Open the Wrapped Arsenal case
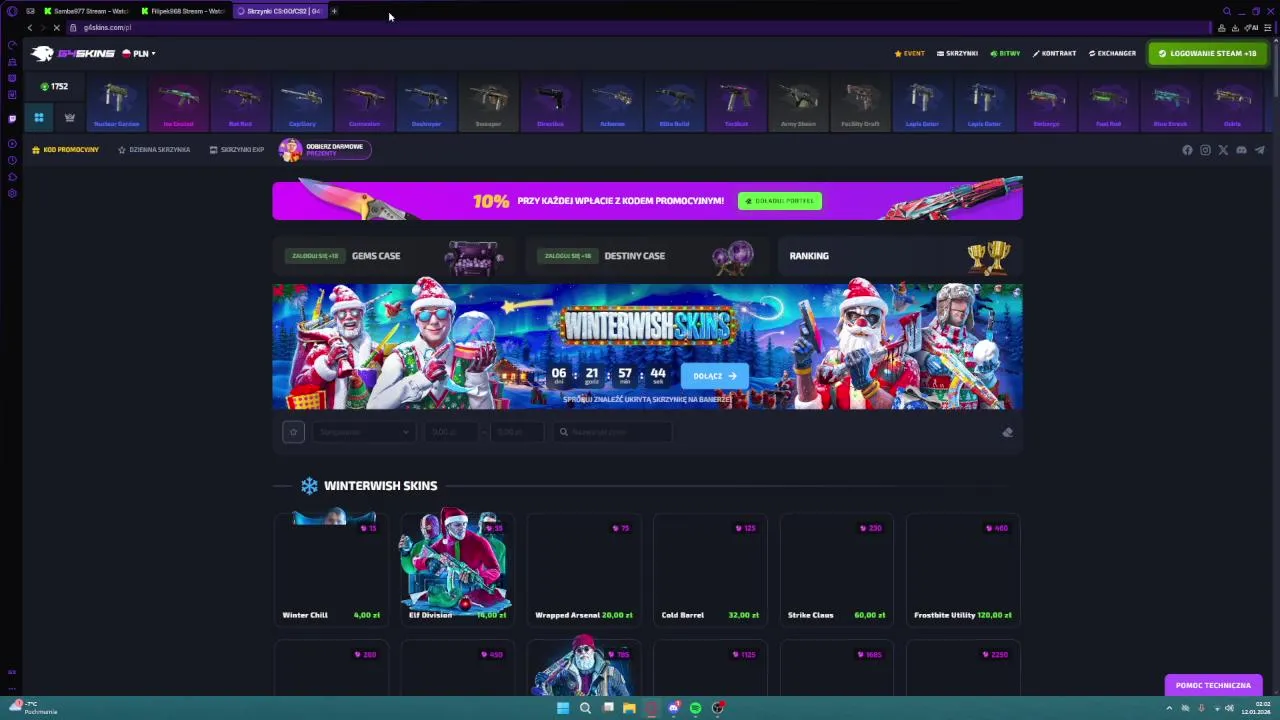 click(x=583, y=570)
